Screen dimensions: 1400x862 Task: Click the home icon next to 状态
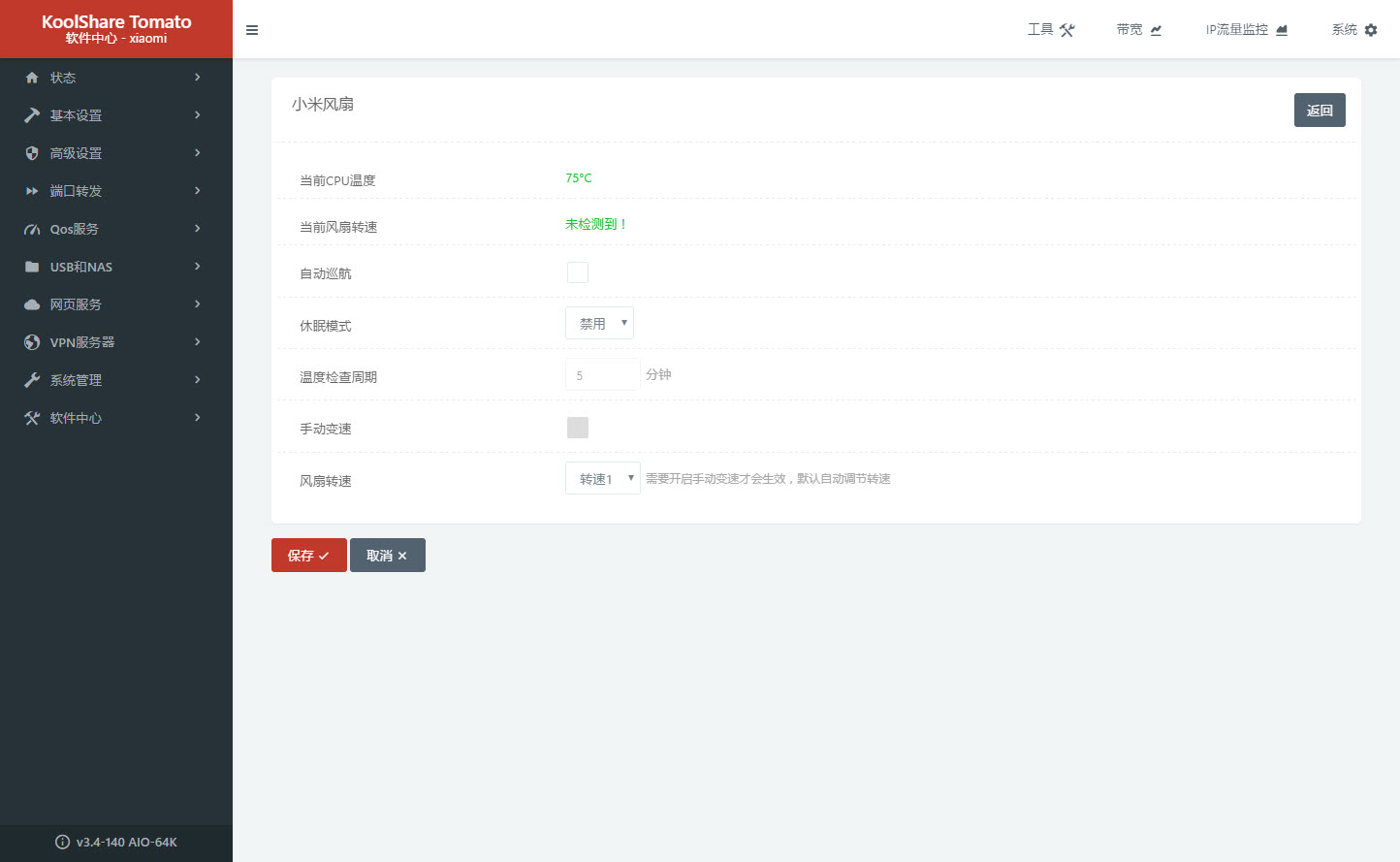coord(32,78)
